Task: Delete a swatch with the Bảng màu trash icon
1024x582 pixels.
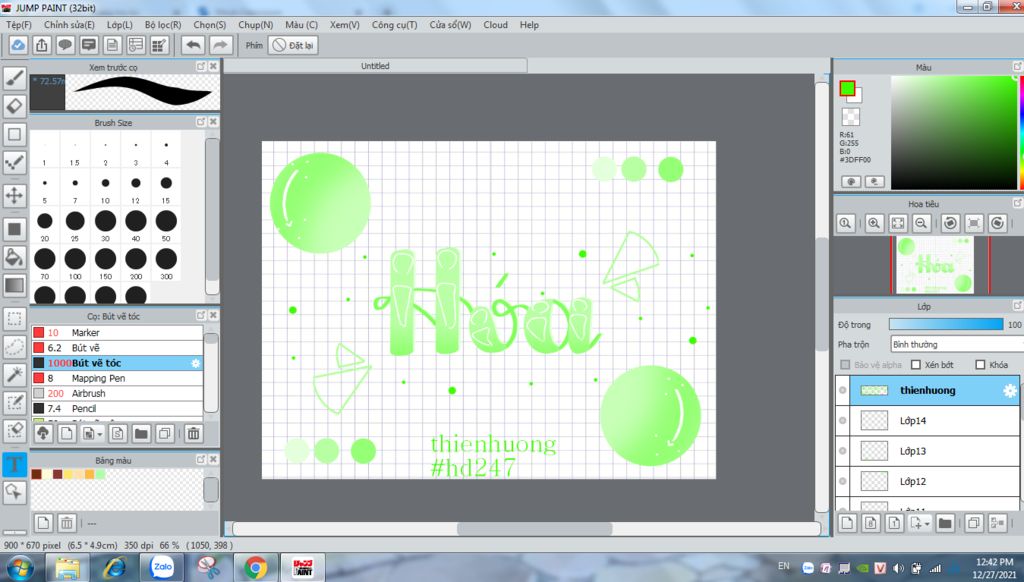Action: (67, 523)
